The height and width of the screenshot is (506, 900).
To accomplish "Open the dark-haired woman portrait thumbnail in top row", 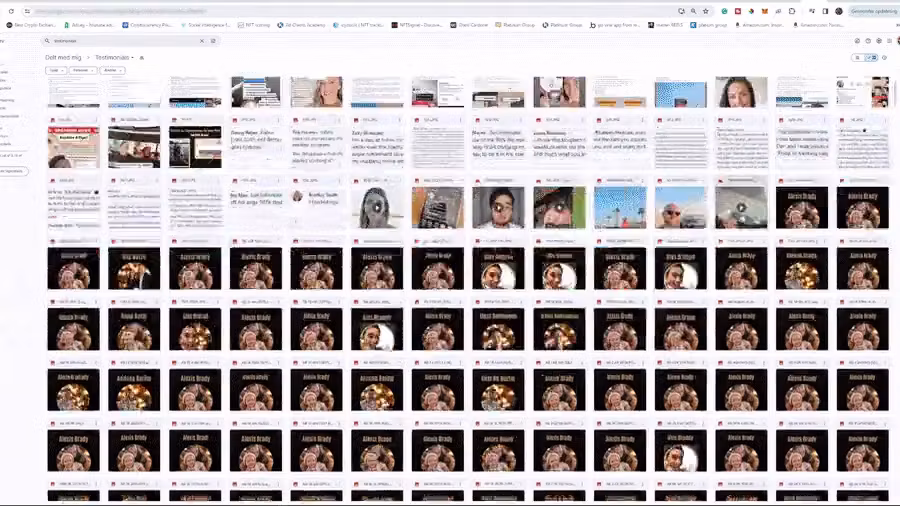I will pyautogui.click(x=741, y=92).
